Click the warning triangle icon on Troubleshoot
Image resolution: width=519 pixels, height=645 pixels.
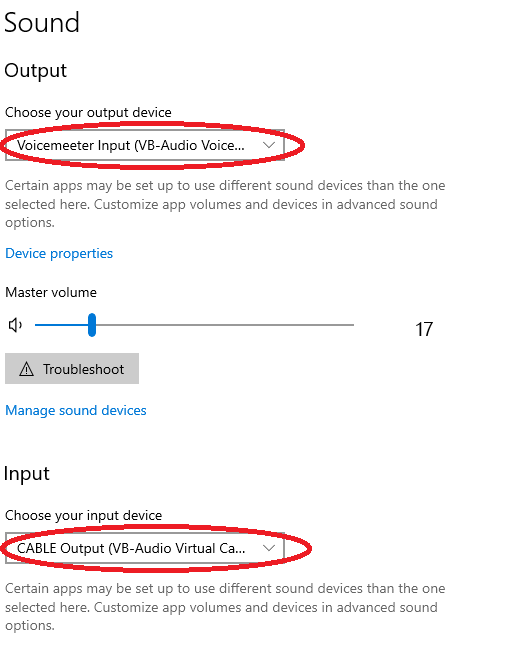[26, 369]
